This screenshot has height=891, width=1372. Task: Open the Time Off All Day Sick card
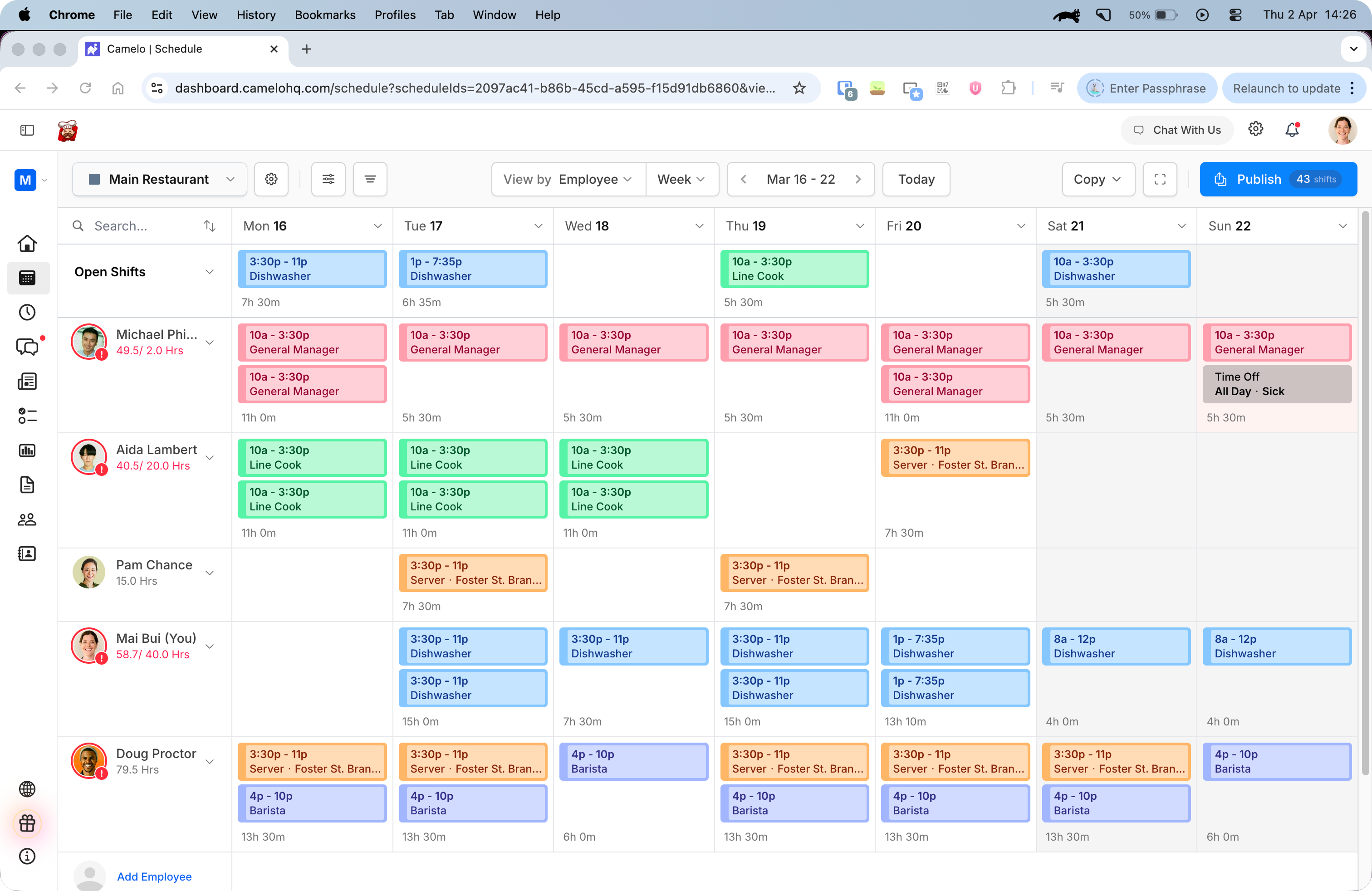1277,384
